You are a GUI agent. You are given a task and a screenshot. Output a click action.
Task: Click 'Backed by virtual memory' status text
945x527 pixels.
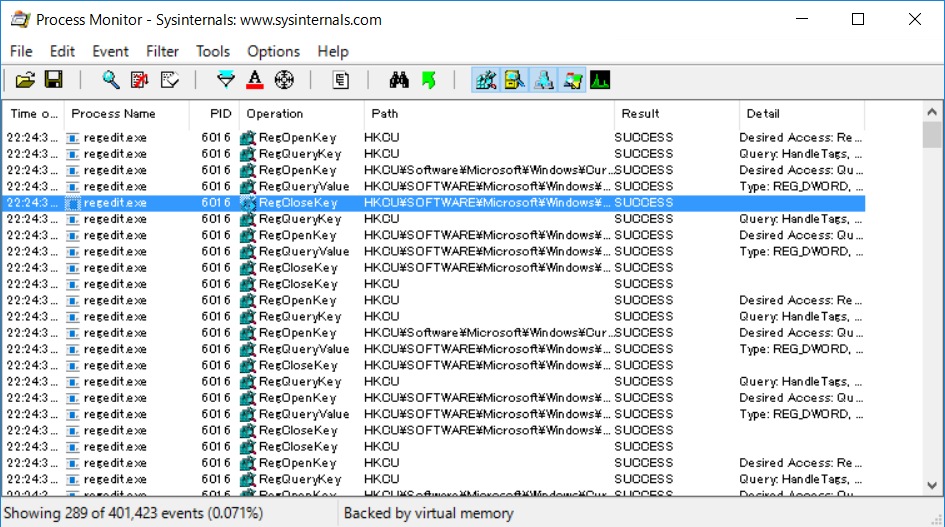(429, 513)
